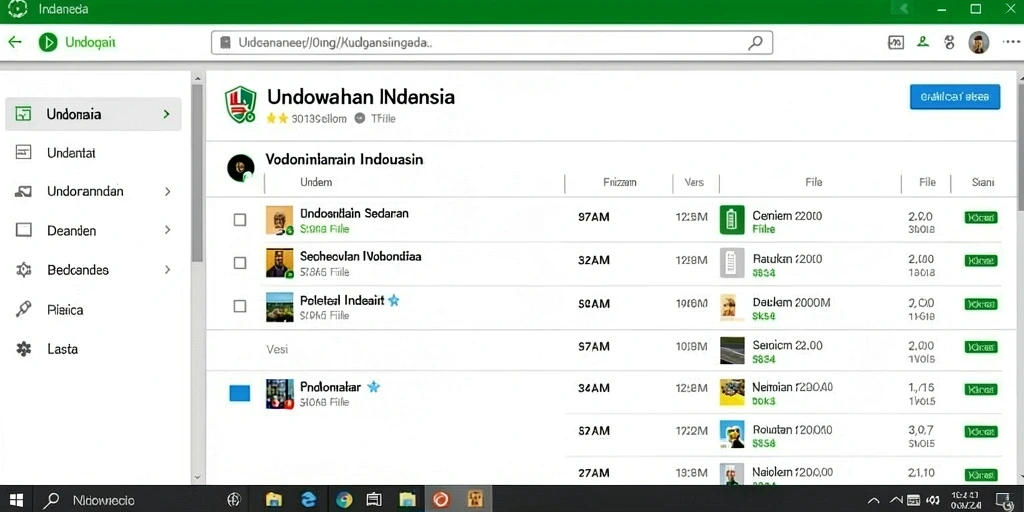Screen dimensions: 1024x512
Task: Open the Undosndlain Sedaran thumbnail
Action: [280, 220]
